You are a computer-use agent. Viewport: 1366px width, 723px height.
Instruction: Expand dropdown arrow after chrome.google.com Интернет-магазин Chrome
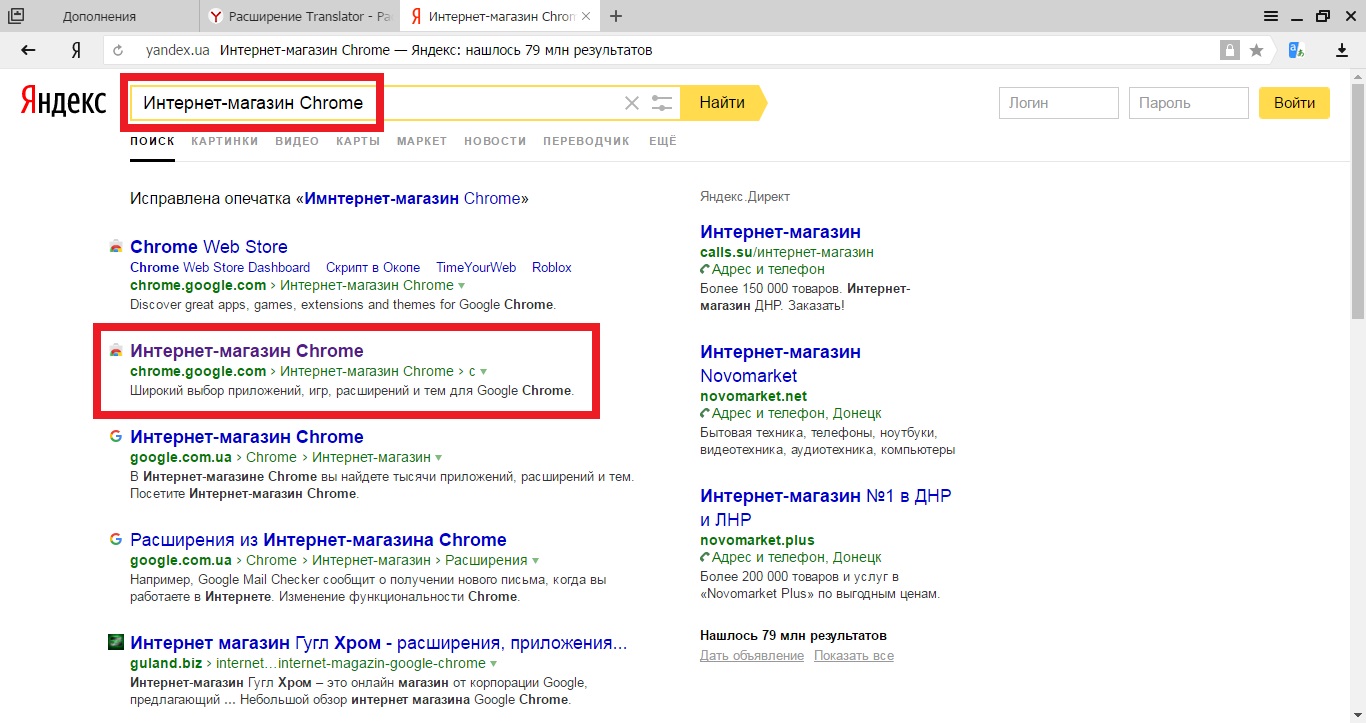coord(461,286)
